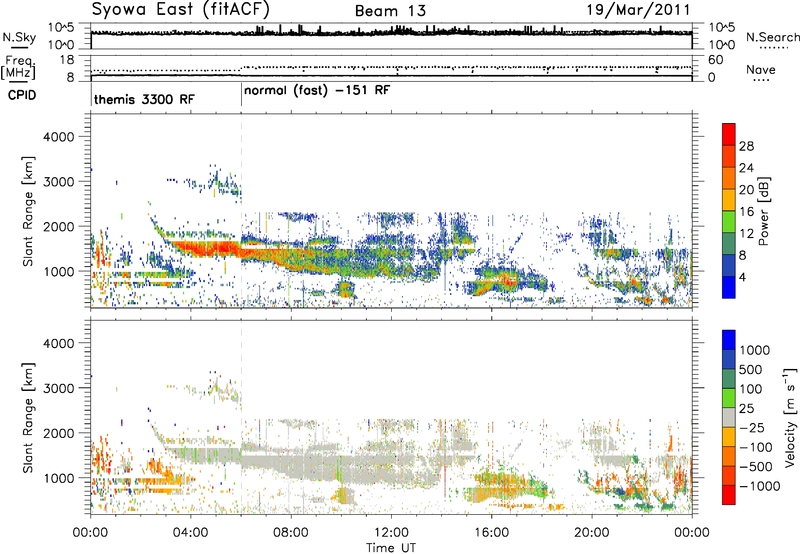Click the date '19/Mar/2011'
Image resolution: width=800 pixels, height=554 pixels.
(638, 10)
